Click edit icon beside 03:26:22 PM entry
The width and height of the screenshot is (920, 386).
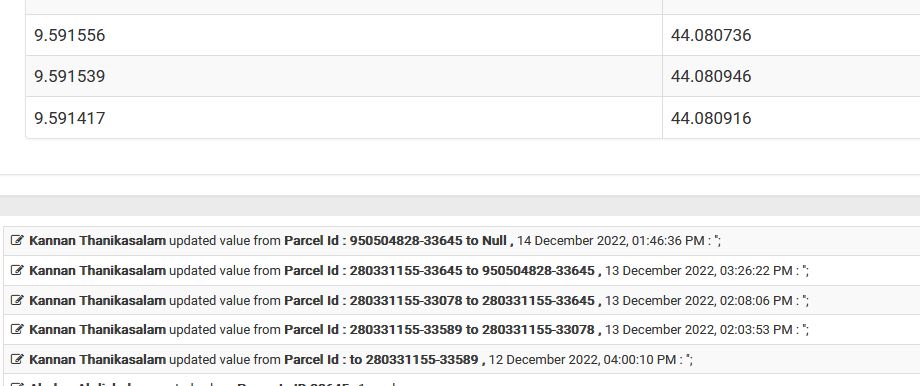point(18,270)
